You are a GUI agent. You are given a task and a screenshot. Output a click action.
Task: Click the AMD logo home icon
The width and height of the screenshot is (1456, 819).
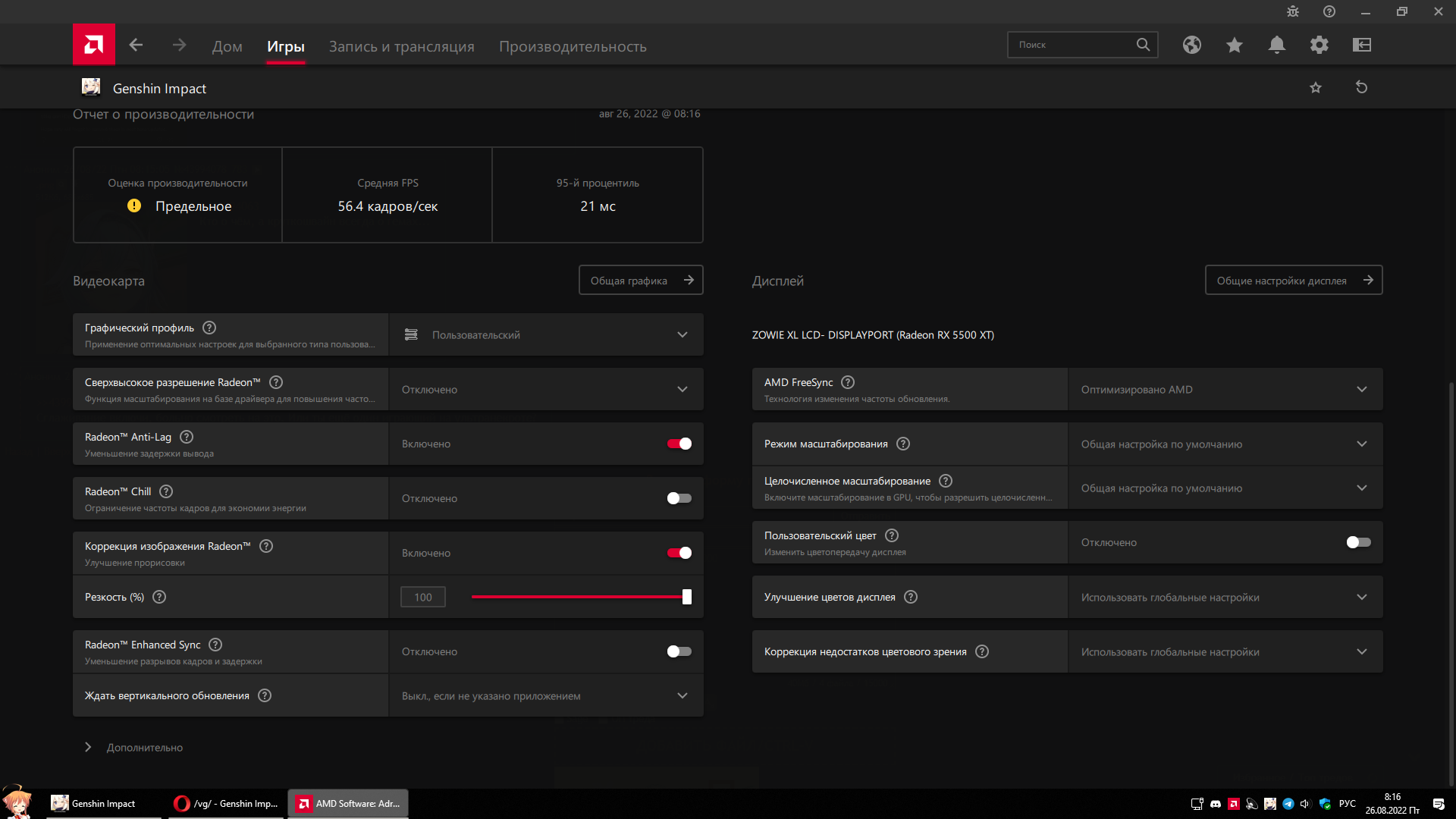coord(94,45)
